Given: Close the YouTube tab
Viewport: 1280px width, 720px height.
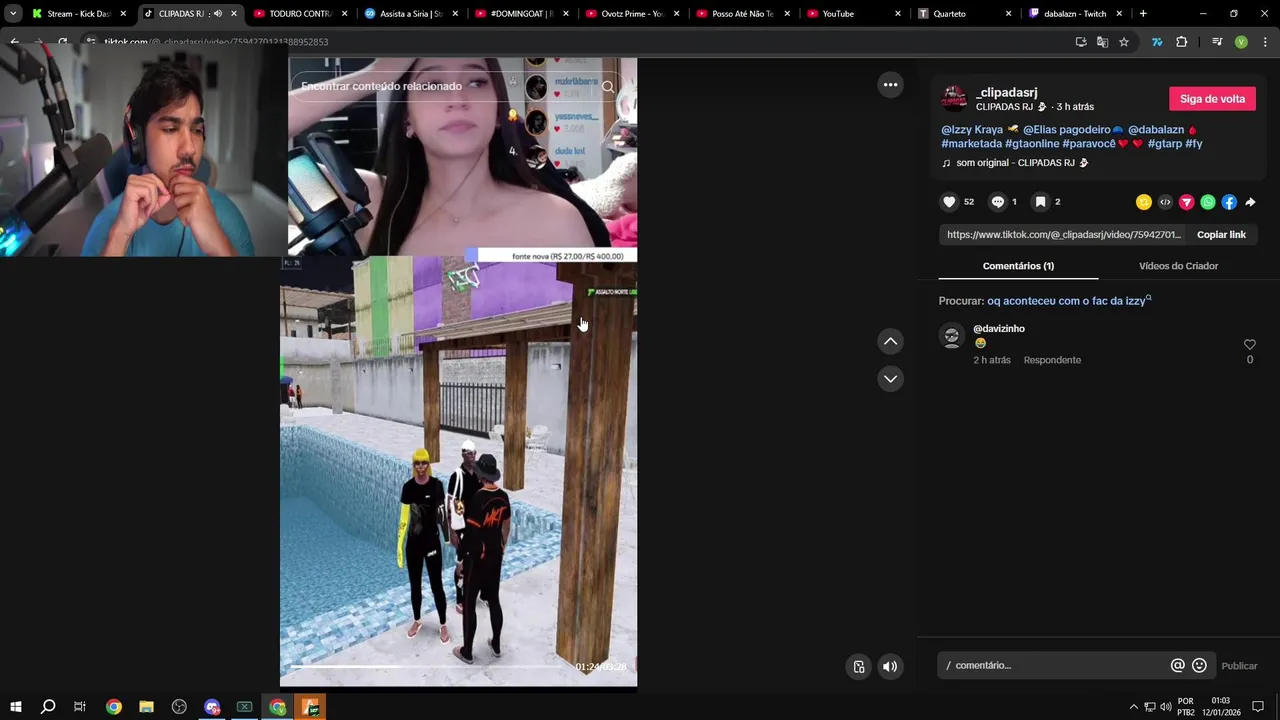Looking at the screenshot, I should point(897,14).
